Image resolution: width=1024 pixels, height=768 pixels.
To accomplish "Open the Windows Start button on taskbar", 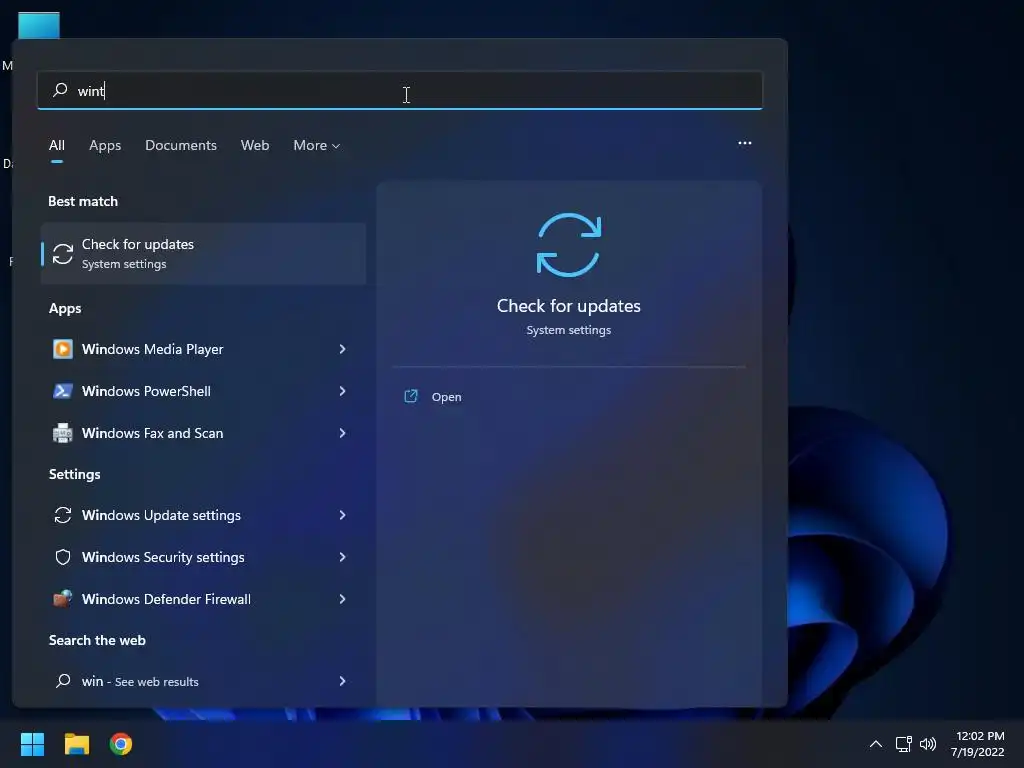I will 32,744.
